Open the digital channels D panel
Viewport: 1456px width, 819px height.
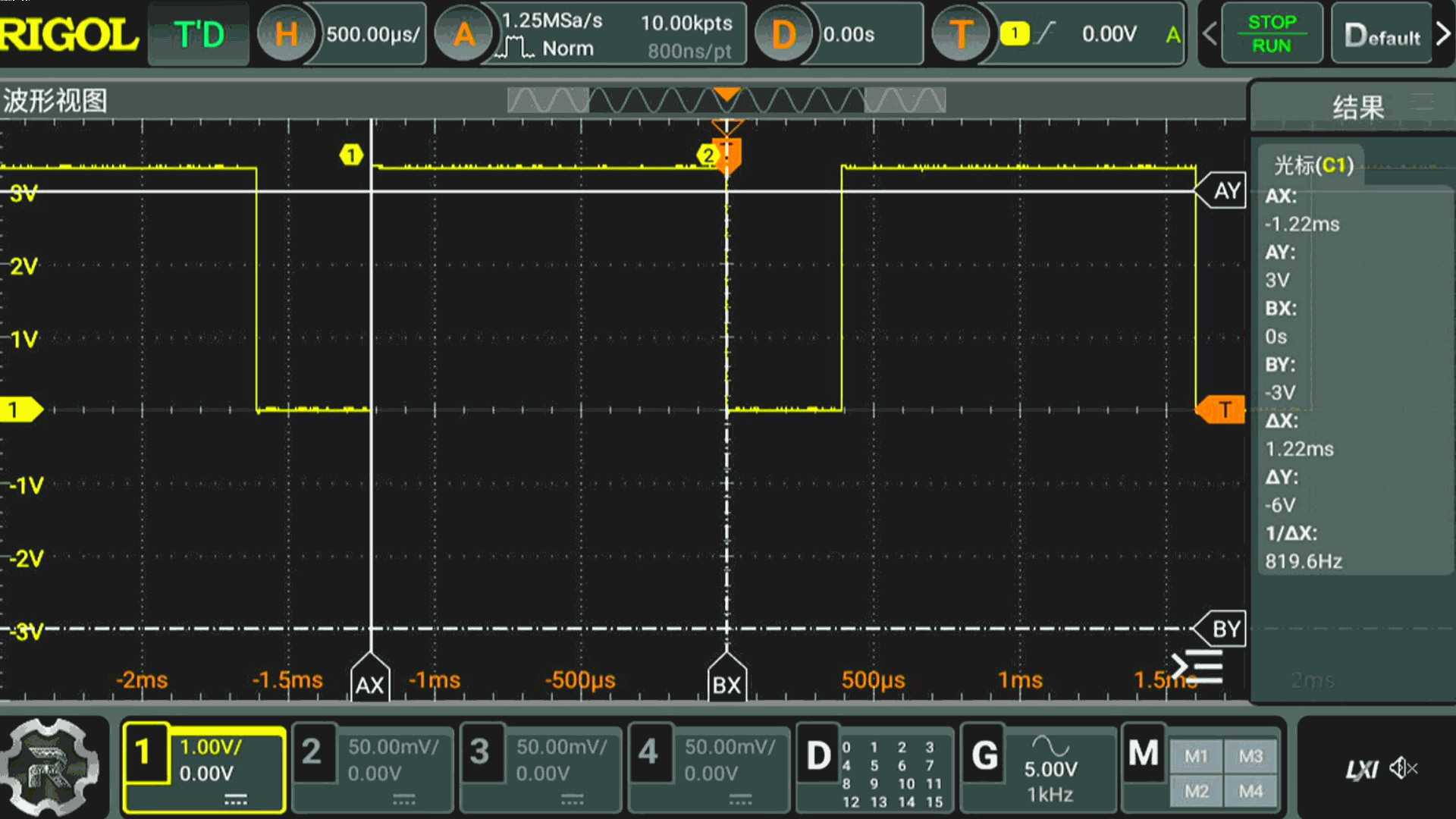point(818,756)
